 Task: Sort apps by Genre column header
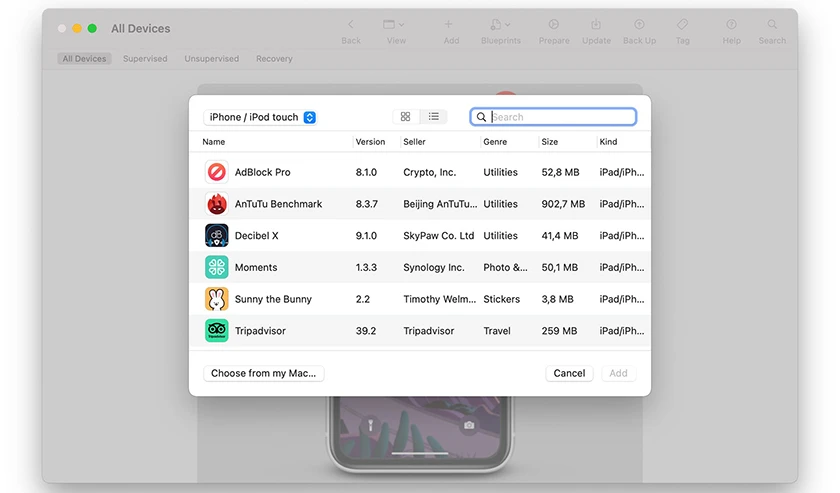click(x=495, y=141)
